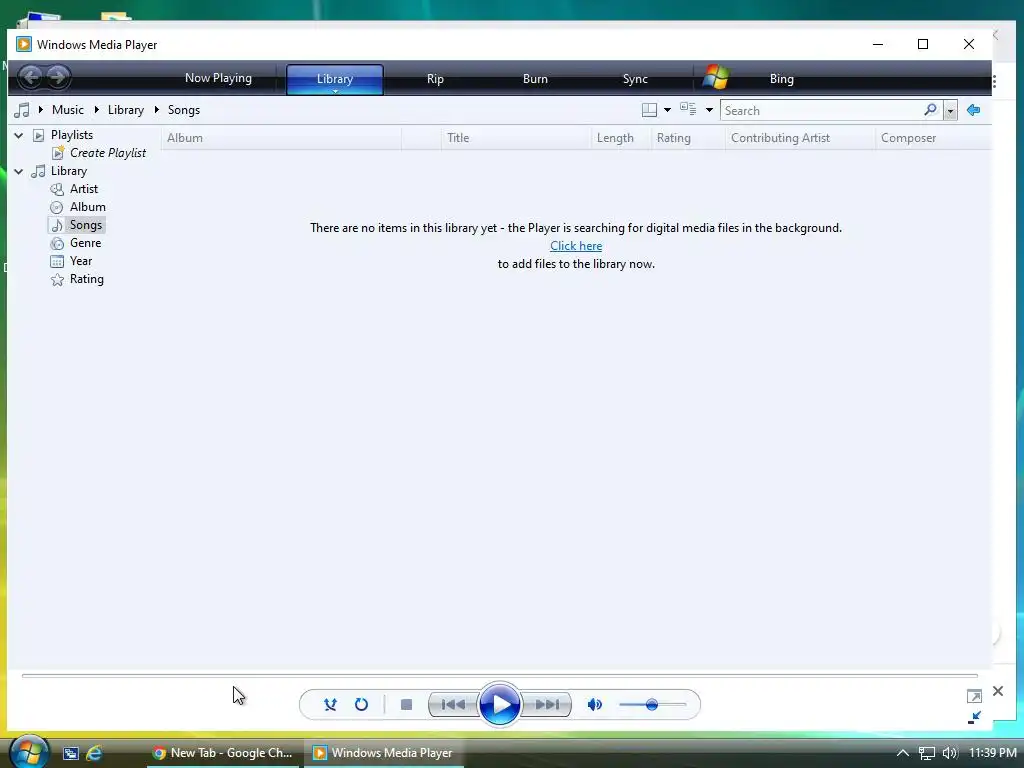Select Genre in the Library tree

tap(85, 243)
